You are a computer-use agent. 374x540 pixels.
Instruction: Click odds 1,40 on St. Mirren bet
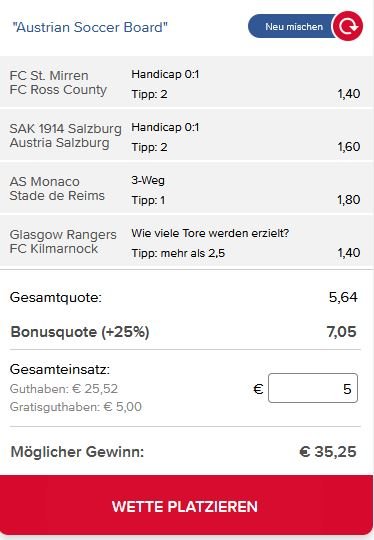coord(349,94)
